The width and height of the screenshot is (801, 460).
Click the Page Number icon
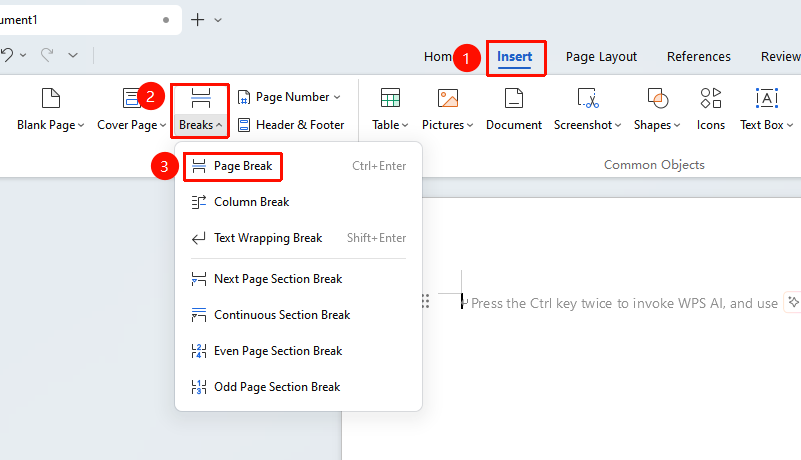(x=244, y=97)
